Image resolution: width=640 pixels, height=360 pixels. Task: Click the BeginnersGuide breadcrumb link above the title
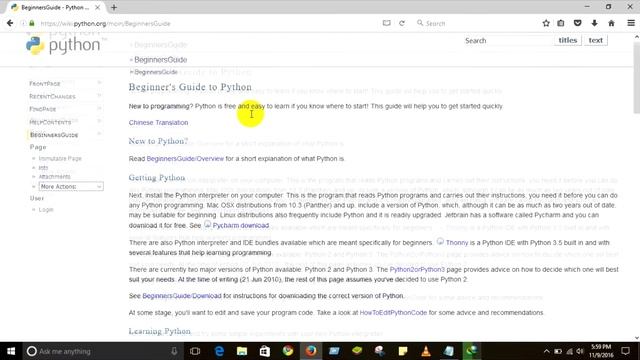(x=156, y=72)
